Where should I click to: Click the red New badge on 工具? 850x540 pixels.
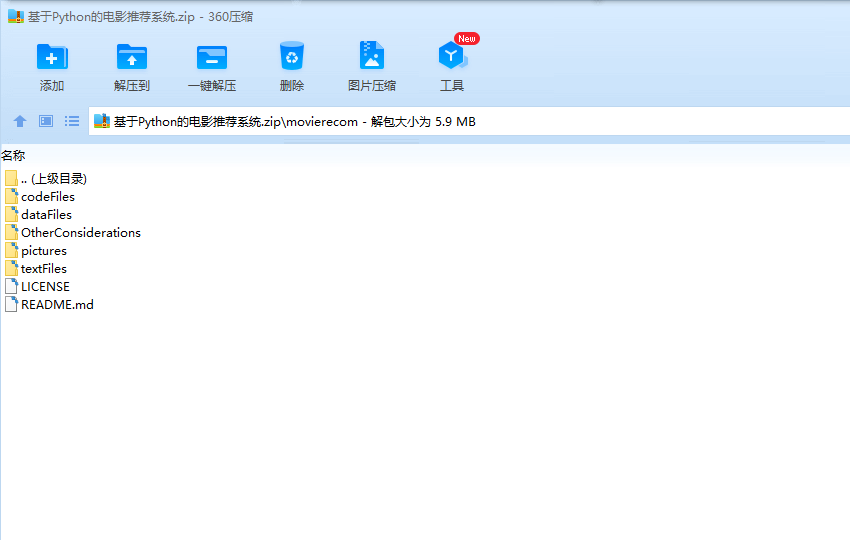click(x=467, y=38)
